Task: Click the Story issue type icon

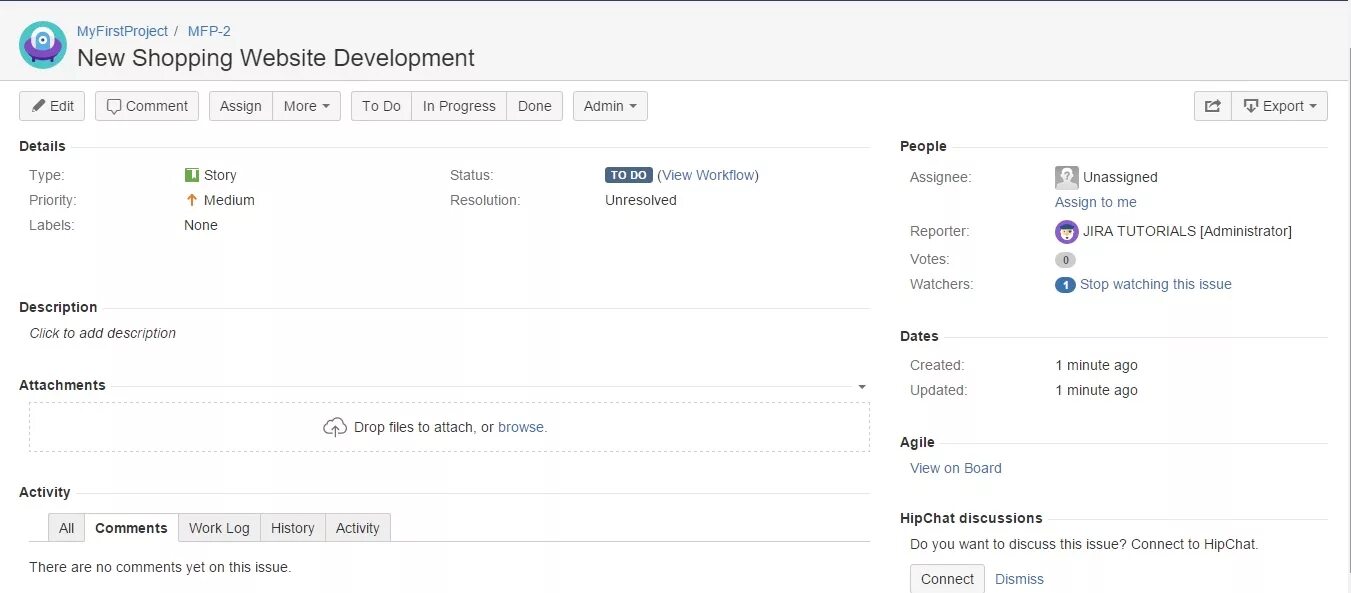Action: pyautogui.click(x=192, y=175)
